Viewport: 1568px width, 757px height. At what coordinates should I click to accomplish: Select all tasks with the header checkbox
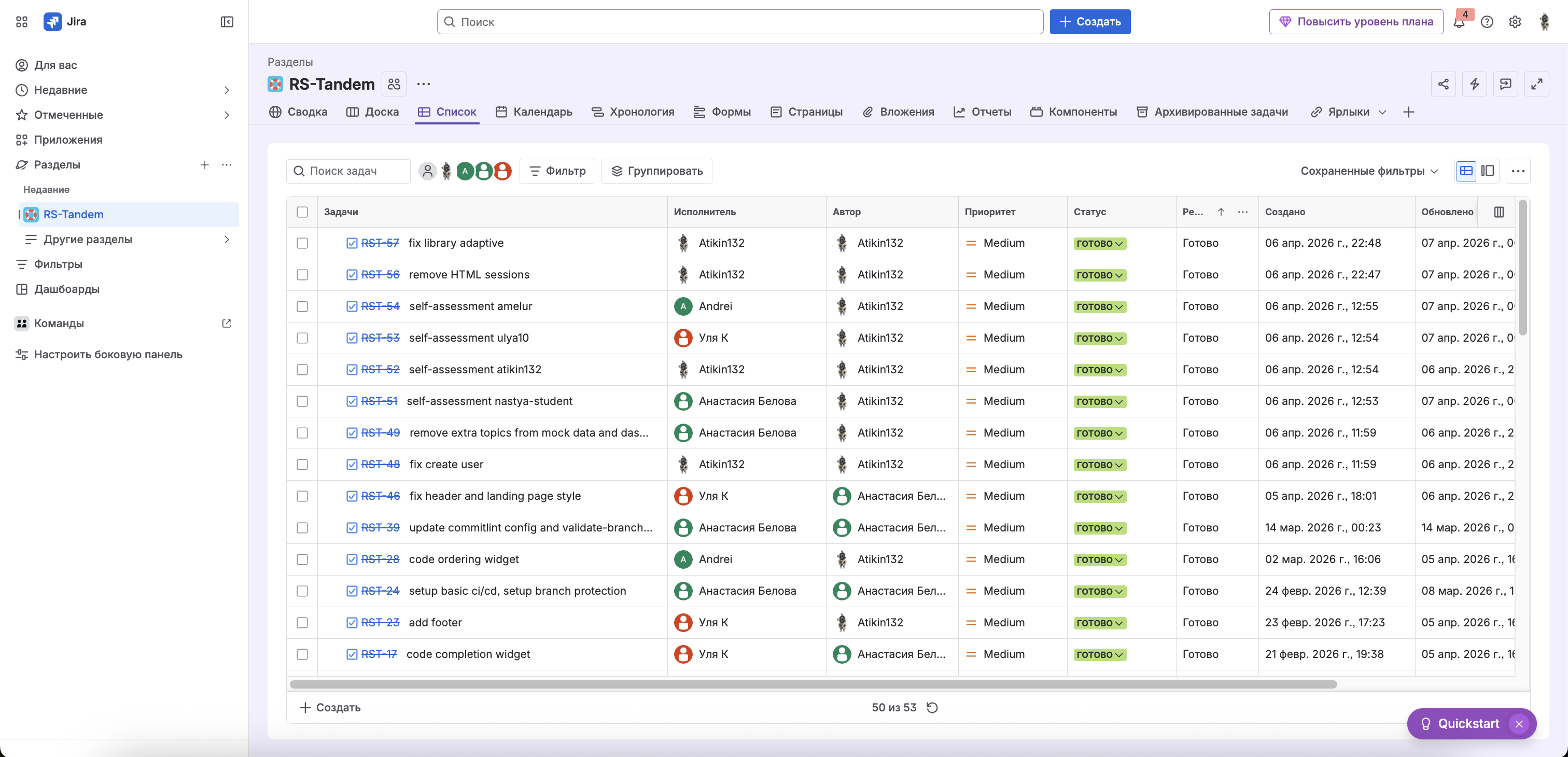(x=302, y=212)
